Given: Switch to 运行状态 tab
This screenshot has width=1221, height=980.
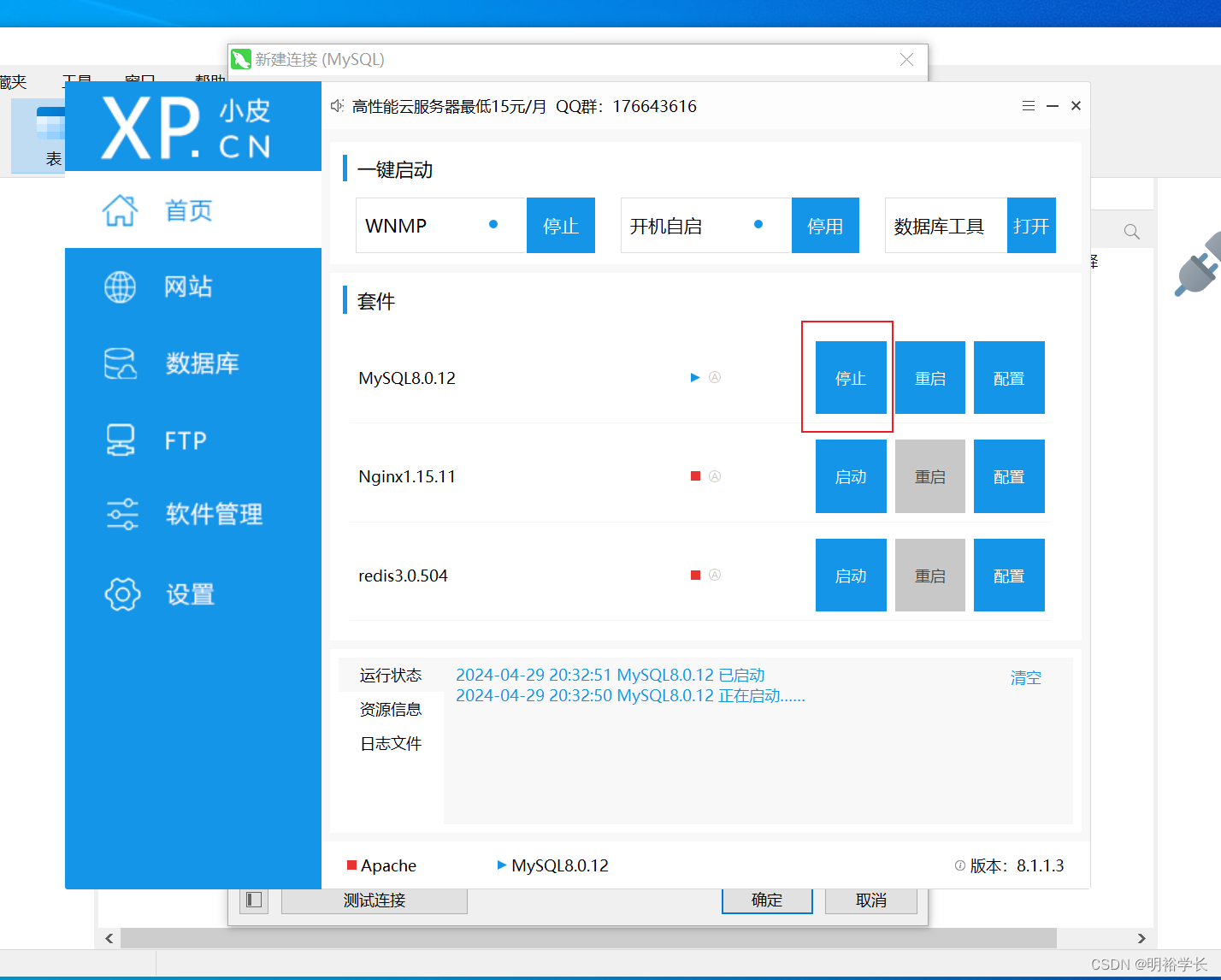Looking at the screenshot, I should (391, 675).
